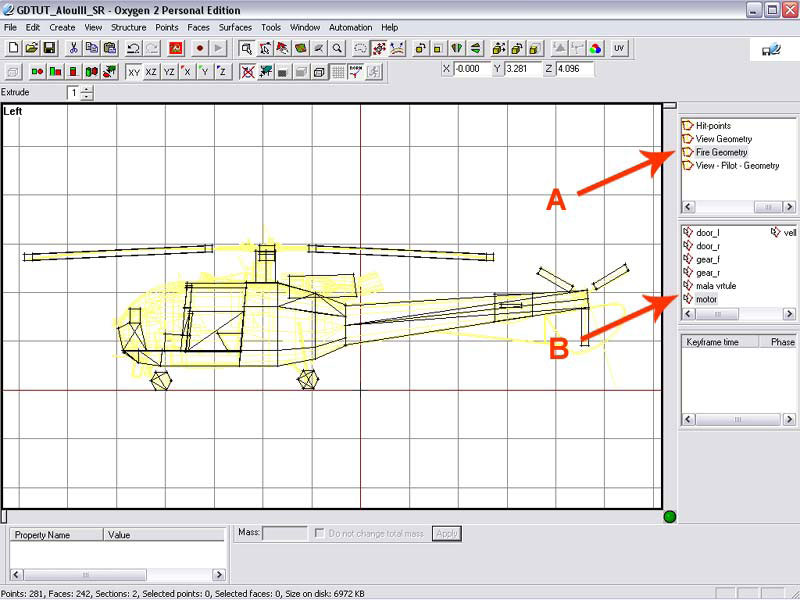Click the red record dot icon

pyautogui.click(x=200, y=48)
